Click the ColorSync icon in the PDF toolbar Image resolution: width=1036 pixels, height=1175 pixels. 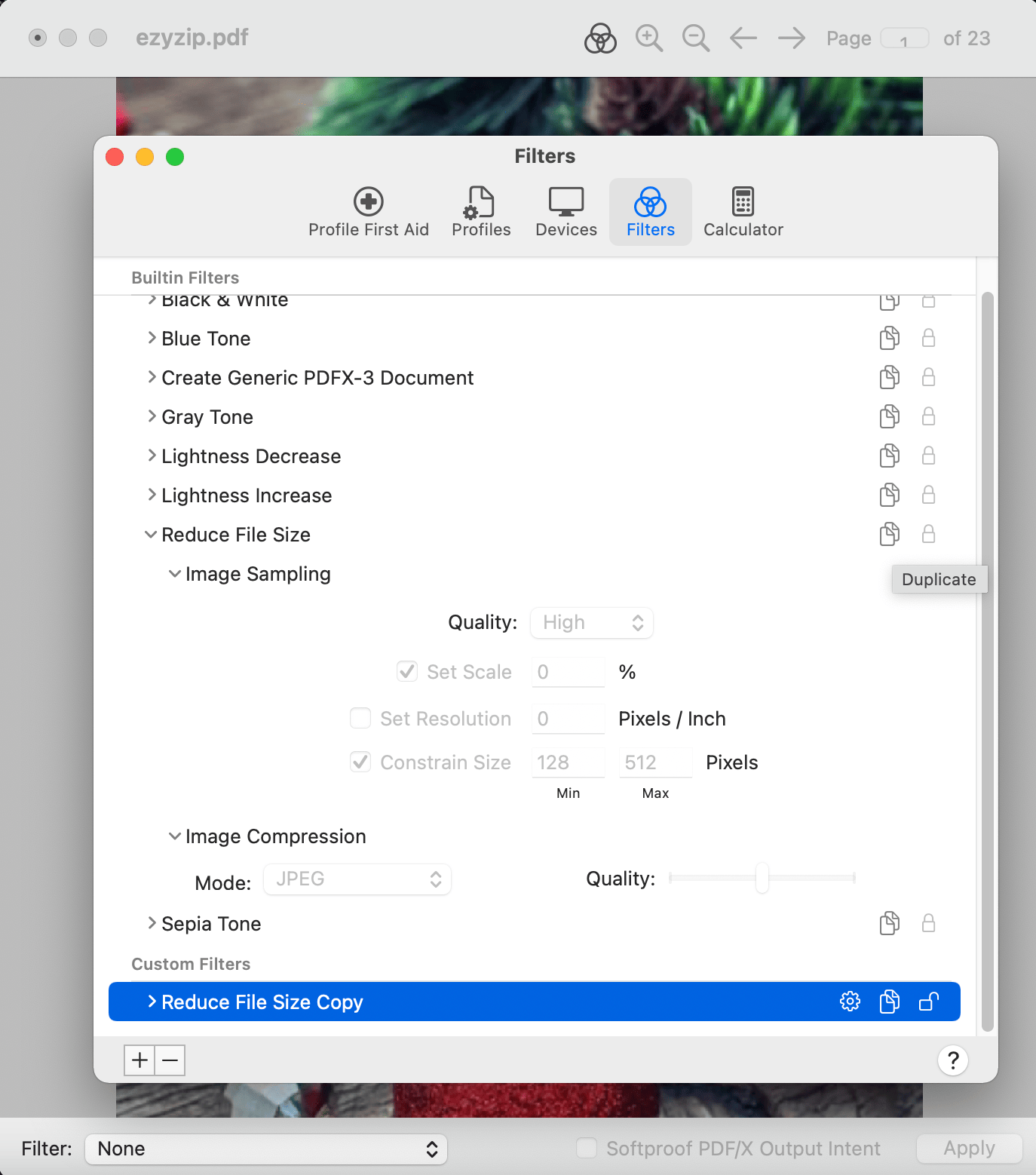[x=601, y=38]
